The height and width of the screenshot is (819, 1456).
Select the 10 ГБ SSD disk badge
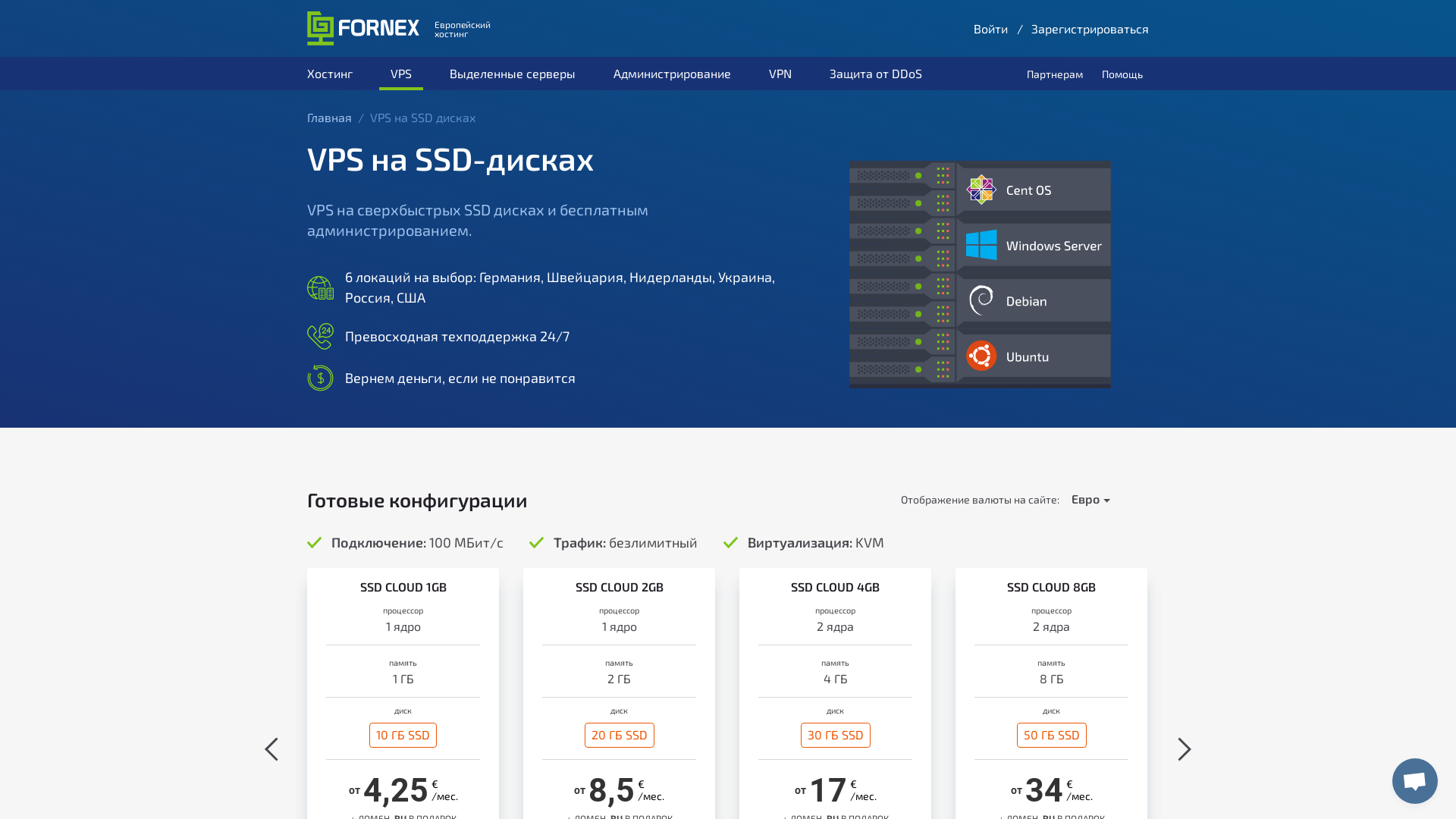403,735
